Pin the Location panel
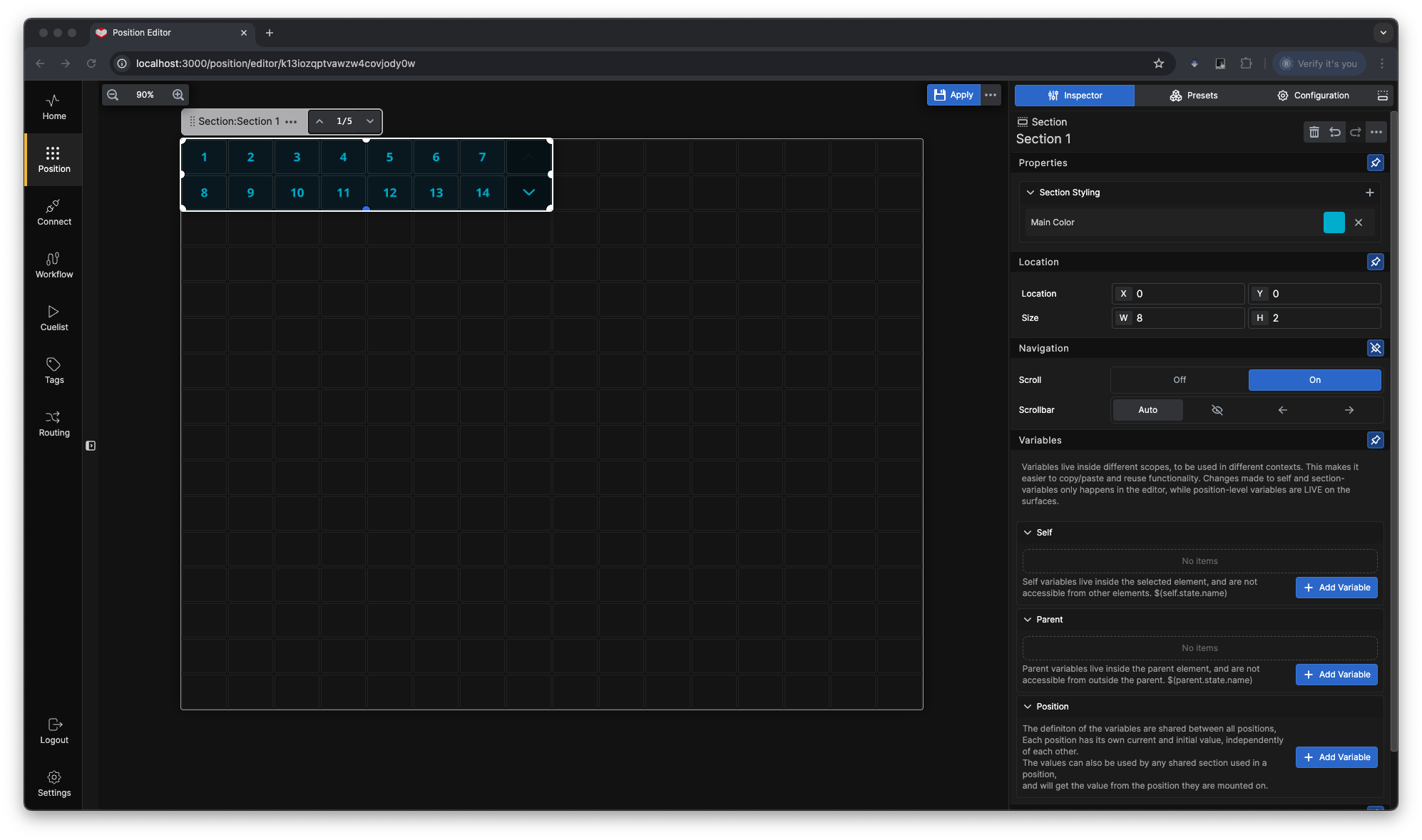 point(1375,262)
